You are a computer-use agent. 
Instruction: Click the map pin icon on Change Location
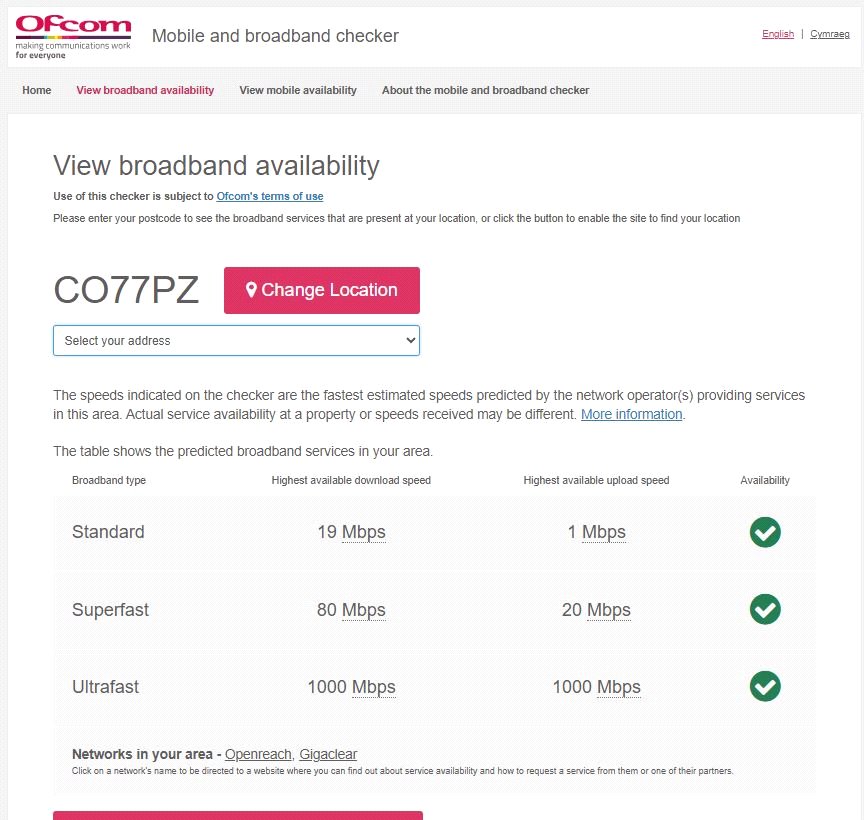click(251, 290)
